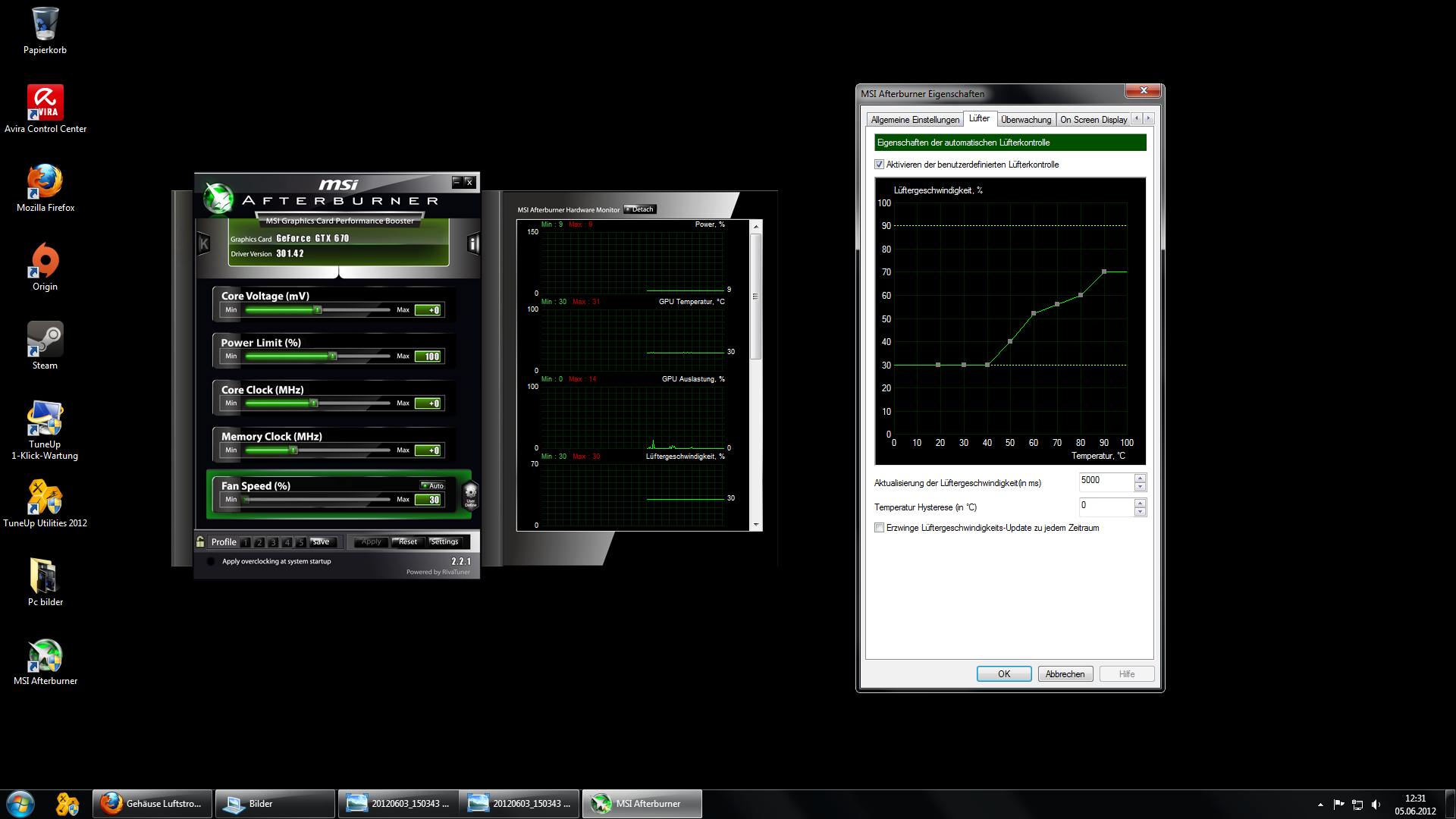Click the User Define fan gear icon

[x=470, y=494]
